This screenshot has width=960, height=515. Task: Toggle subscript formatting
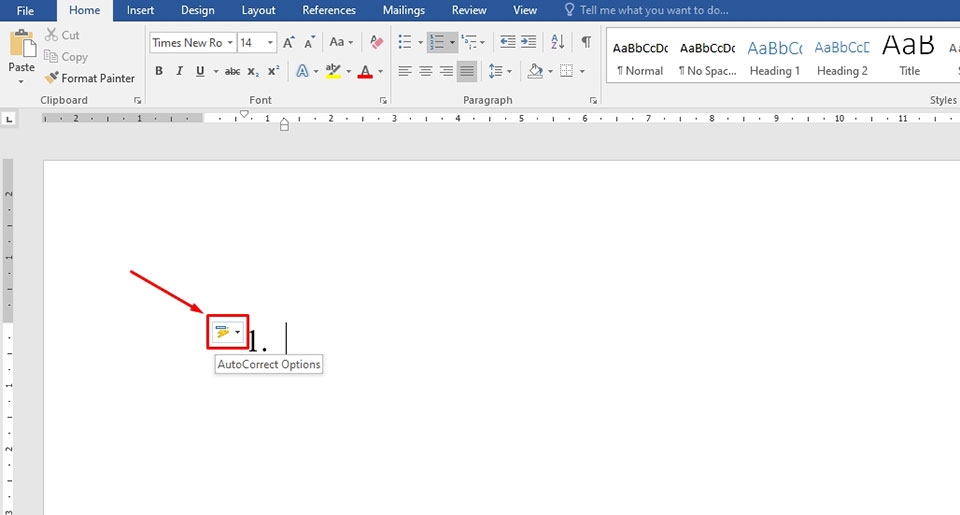click(253, 72)
